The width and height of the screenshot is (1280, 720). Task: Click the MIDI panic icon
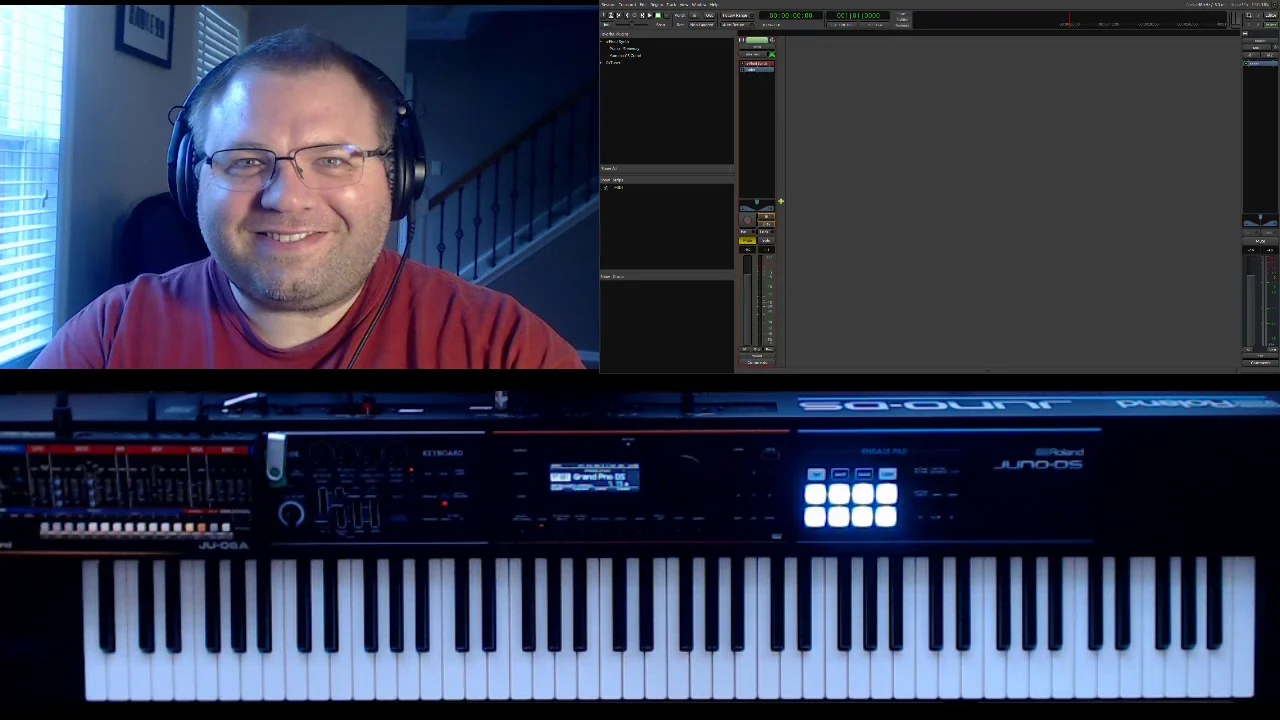tap(603, 15)
